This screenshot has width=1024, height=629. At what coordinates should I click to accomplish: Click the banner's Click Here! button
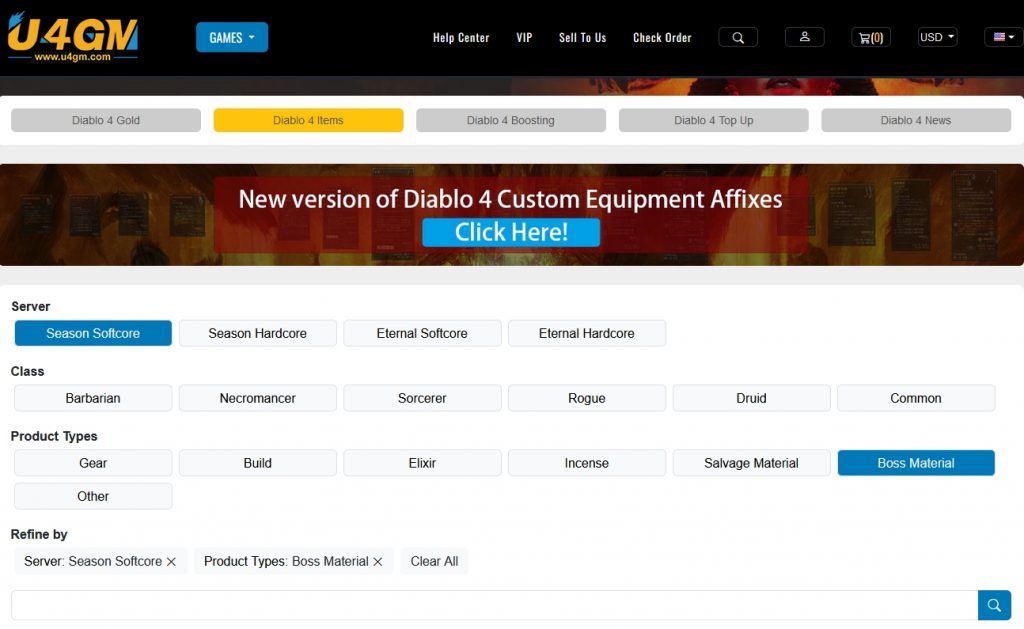coord(511,232)
